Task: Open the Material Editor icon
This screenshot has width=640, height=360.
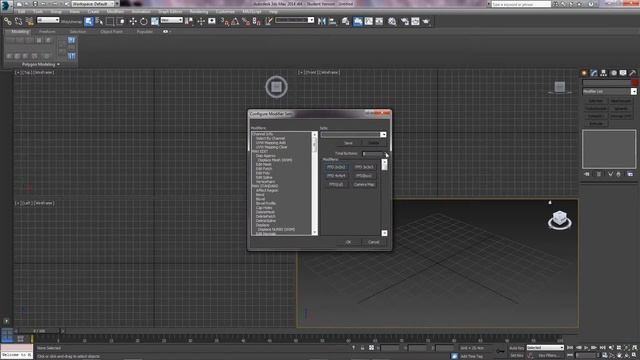Action: [392, 21]
